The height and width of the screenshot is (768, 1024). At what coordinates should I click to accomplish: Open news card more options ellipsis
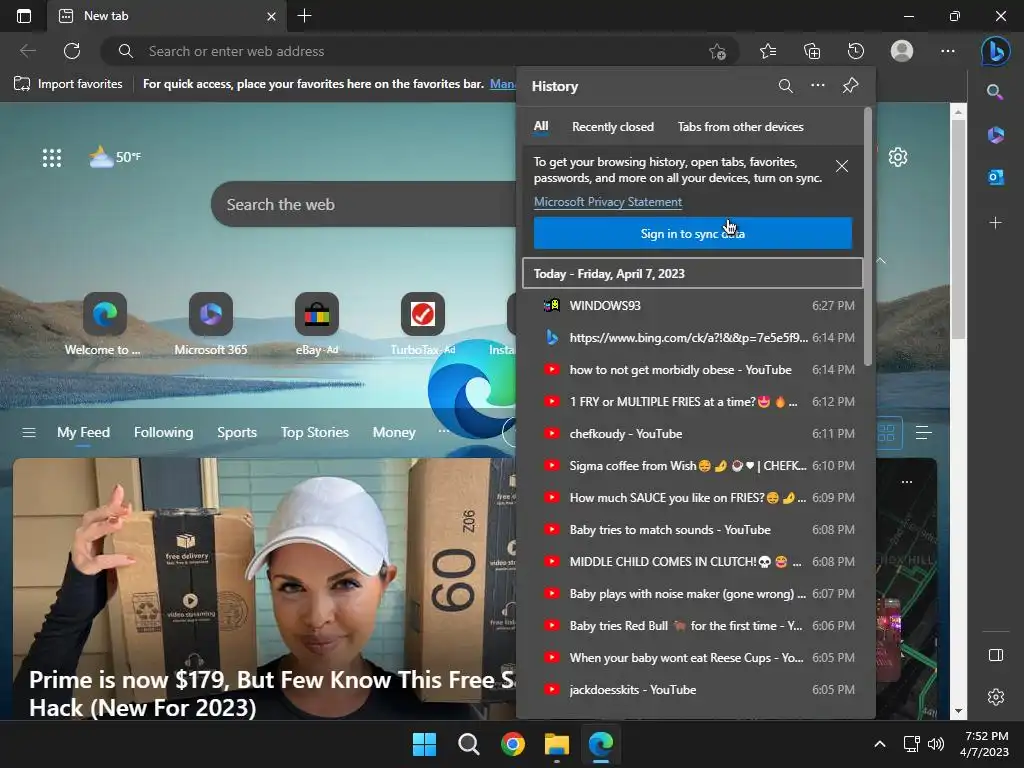906,482
